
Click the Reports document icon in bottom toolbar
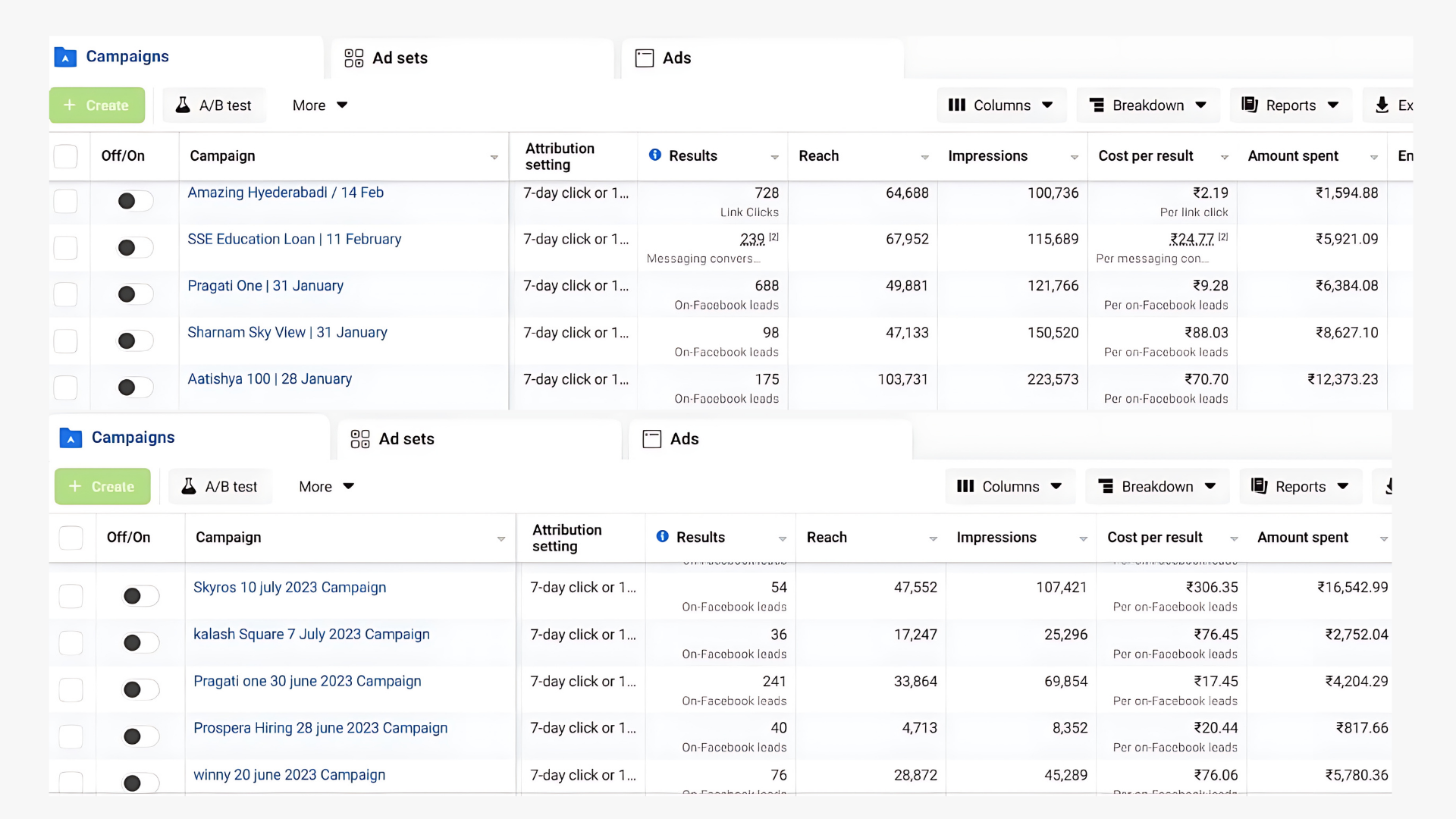point(1259,486)
